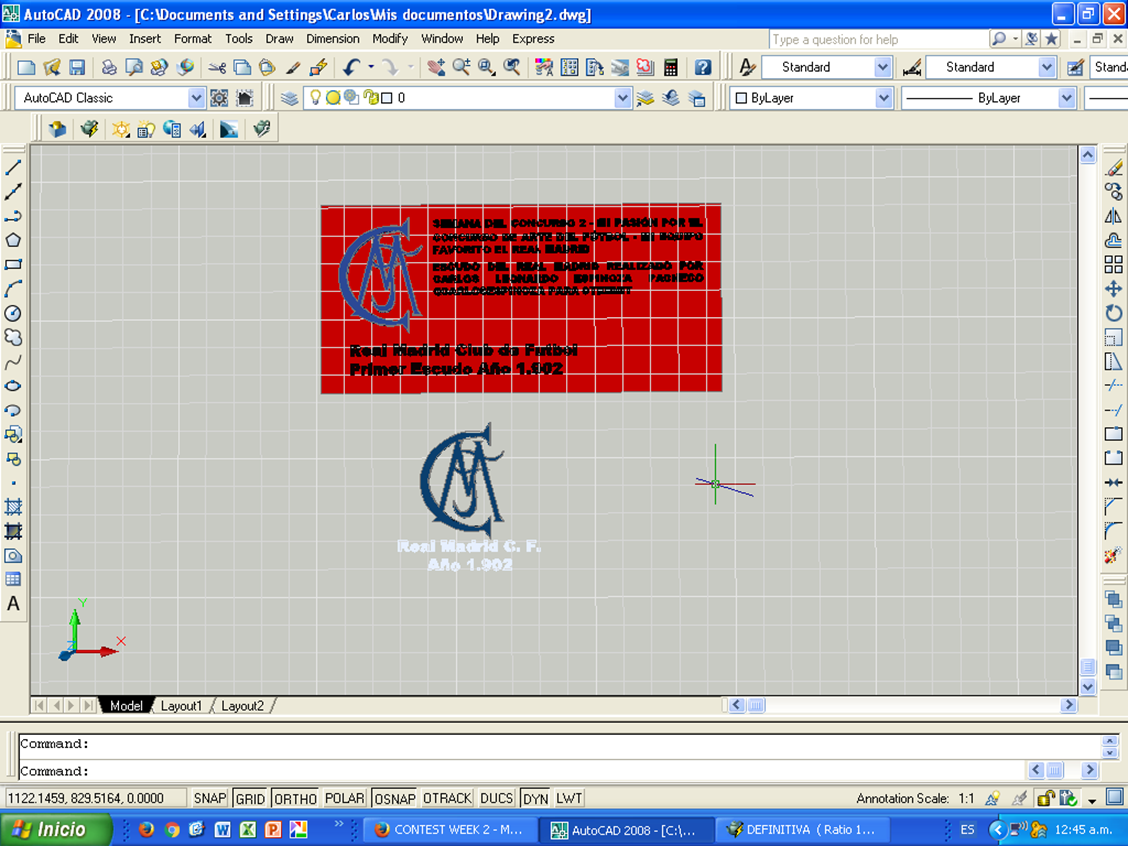Open the Format menu
This screenshot has height=846, width=1128.
pos(193,39)
